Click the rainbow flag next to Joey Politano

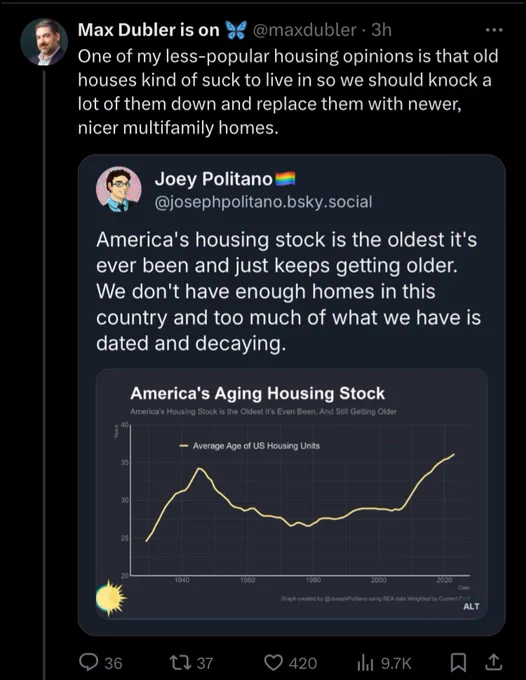coord(285,179)
